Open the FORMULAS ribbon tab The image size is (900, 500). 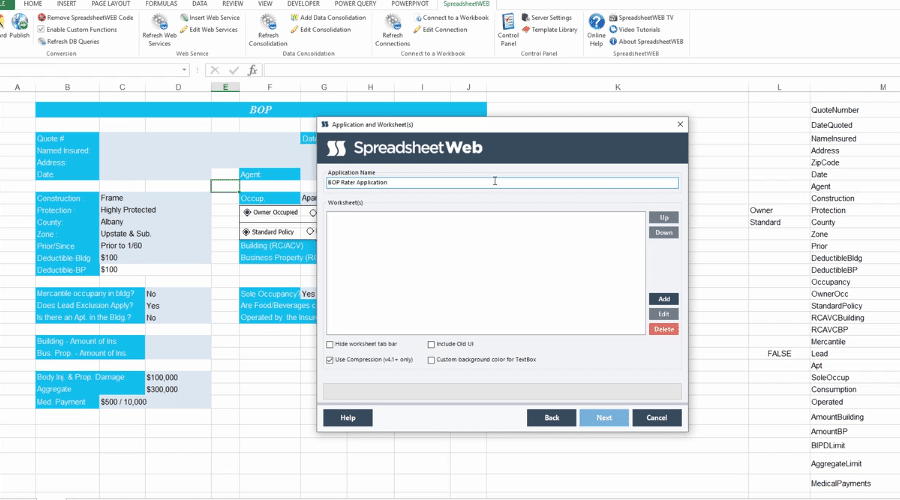161,4
